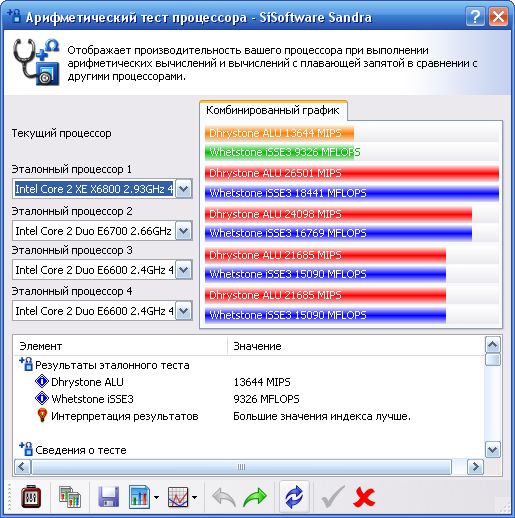Image resolution: width=515 pixels, height=518 pixels.
Task: Go back with the grey arrow icon
Action: (x=224, y=497)
